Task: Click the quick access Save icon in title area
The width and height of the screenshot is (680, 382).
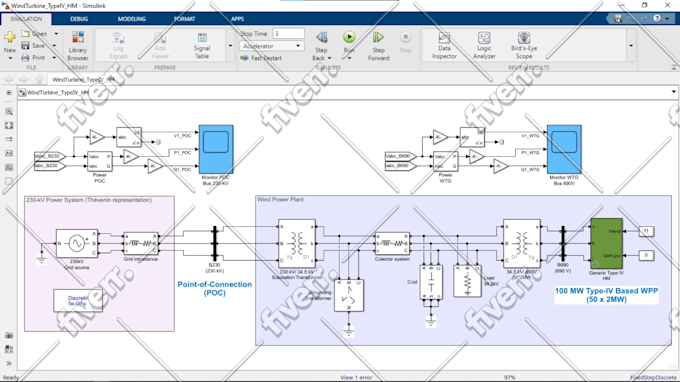Action: click(618, 18)
